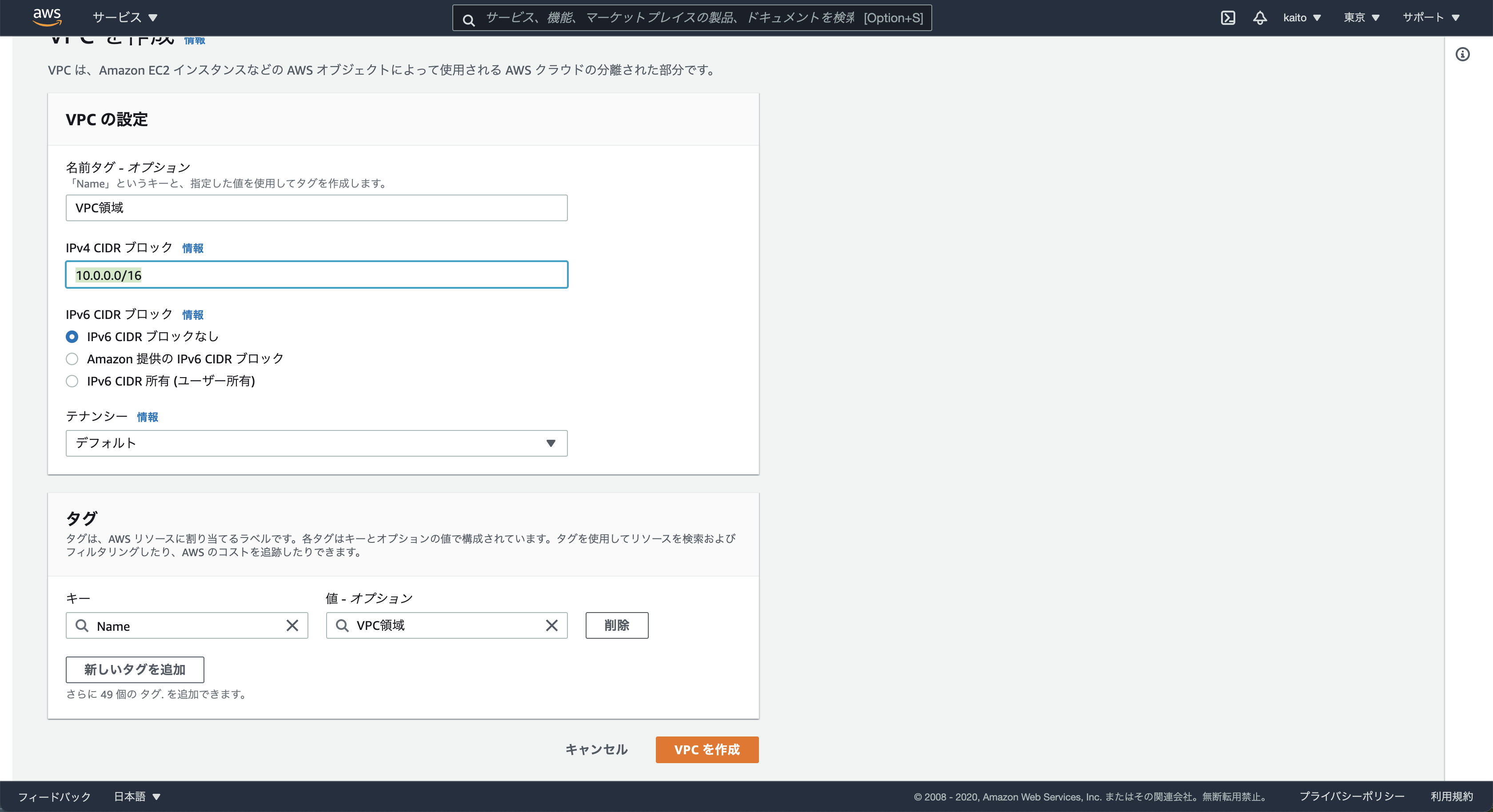Clear the Name key field with X
This screenshot has height=812, width=1493.
pyautogui.click(x=292, y=625)
